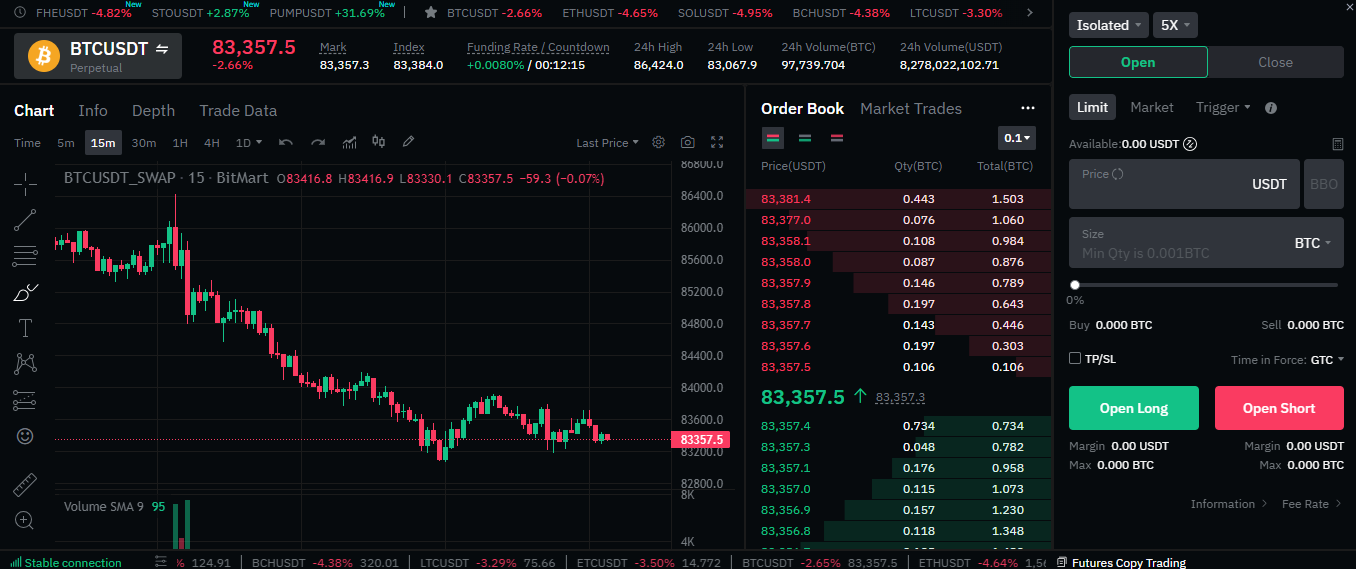Select the text annotation tool
This screenshot has width=1356, height=569.
point(25,328)
